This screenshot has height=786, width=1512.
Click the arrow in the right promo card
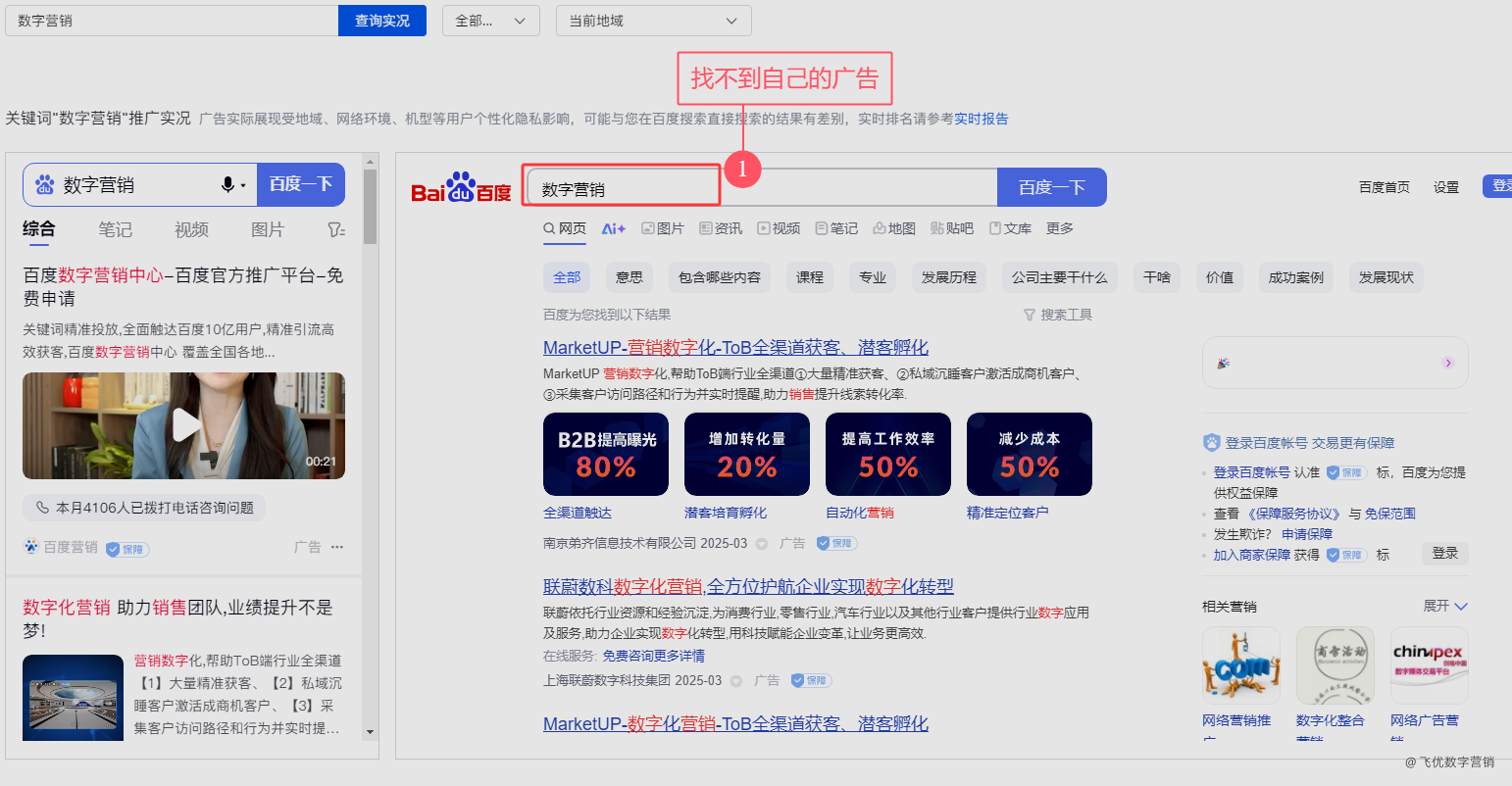click(1448, 363)
